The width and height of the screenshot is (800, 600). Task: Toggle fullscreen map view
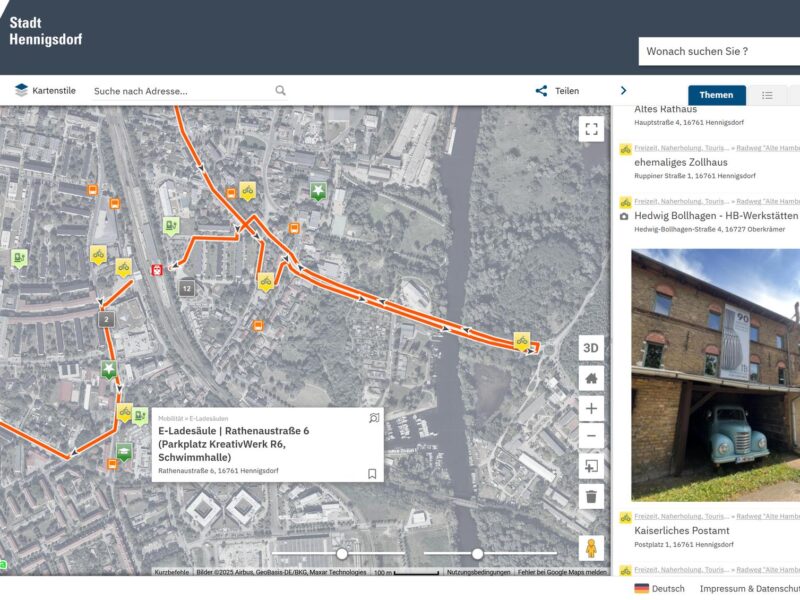pyautogui.click(x=591, y=129)
